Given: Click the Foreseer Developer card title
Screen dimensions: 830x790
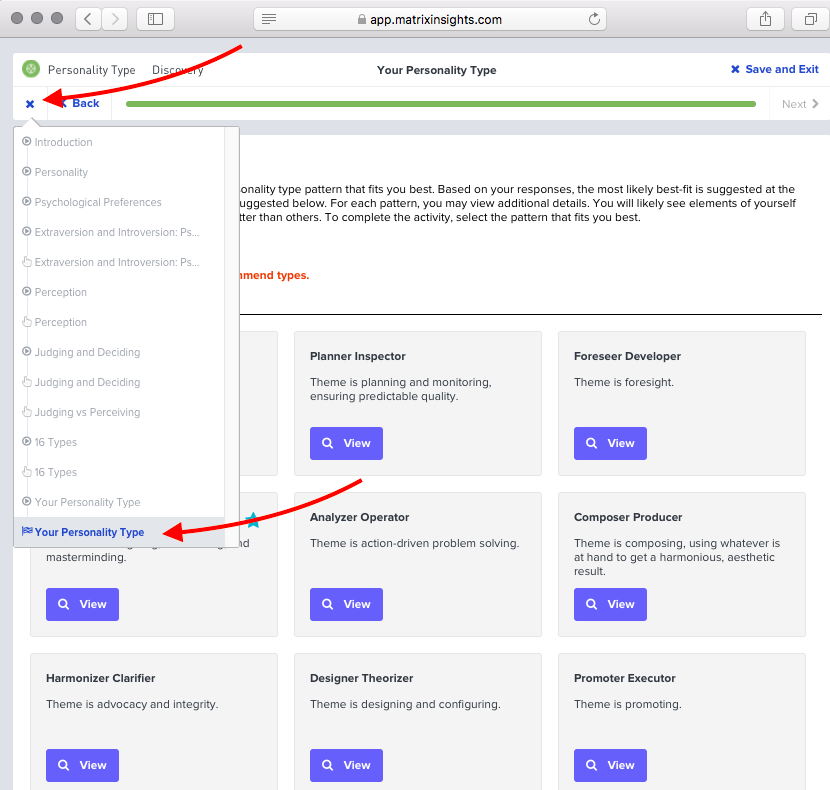Looking at the screenshot, I should point(627,356).
